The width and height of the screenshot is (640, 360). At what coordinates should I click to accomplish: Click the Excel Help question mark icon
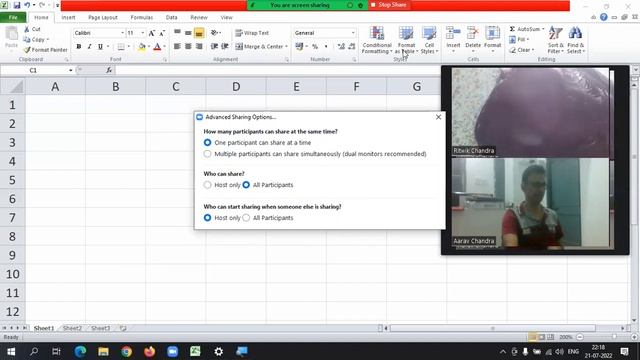(604, 17)
